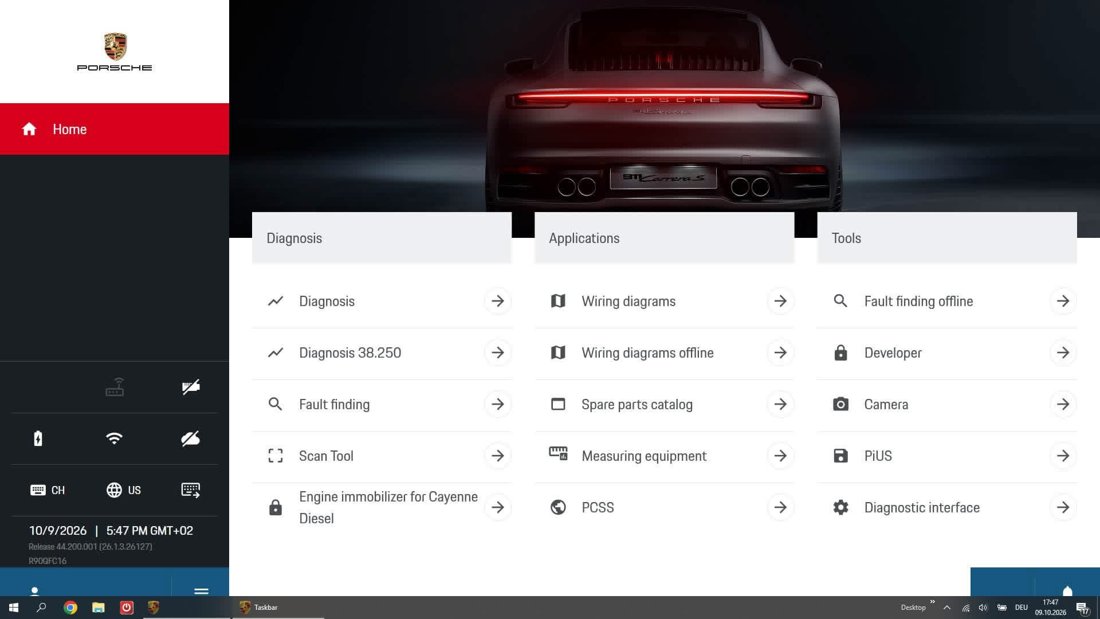
Task: Select the Measuring equipment icon
Action: coord(558,453)
